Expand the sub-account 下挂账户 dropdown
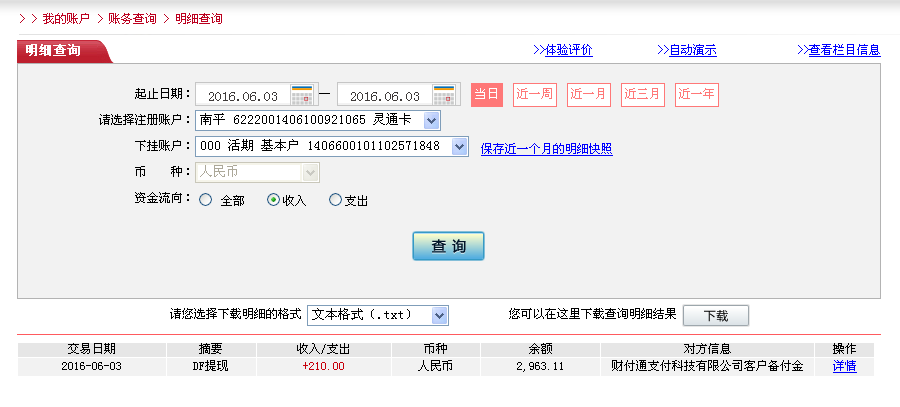 tap(459, 146)
